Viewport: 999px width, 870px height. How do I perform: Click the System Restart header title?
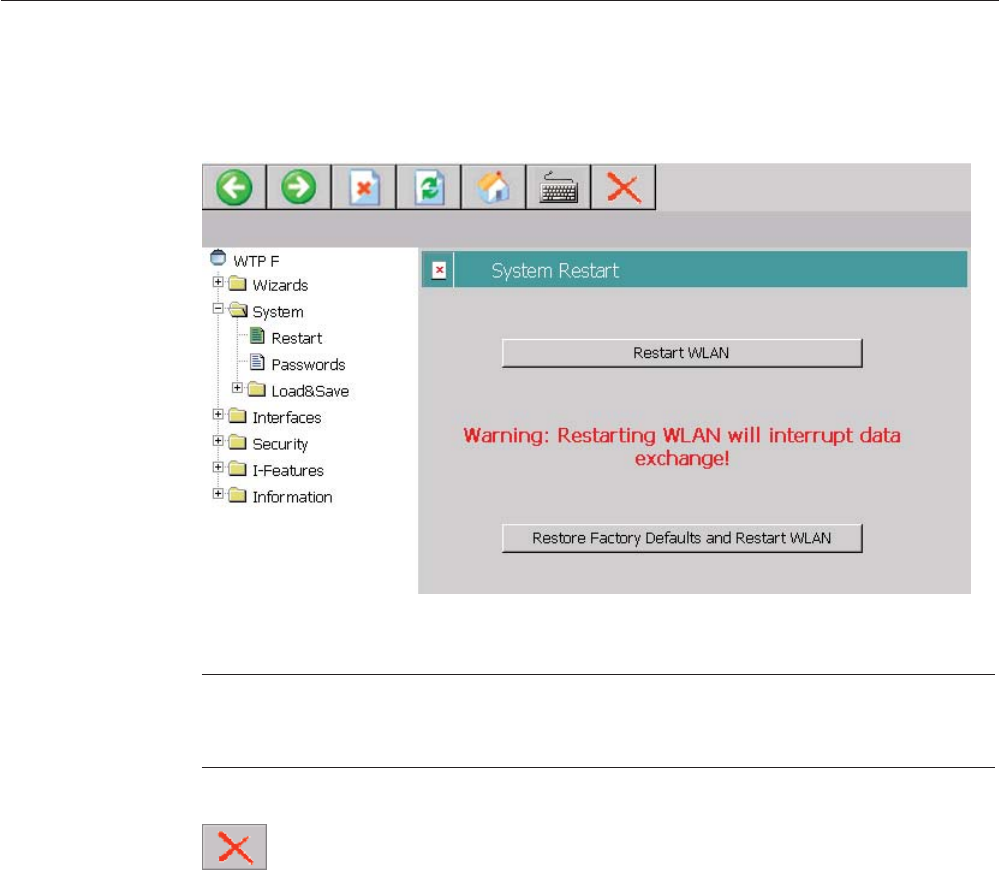pos(555,271)
